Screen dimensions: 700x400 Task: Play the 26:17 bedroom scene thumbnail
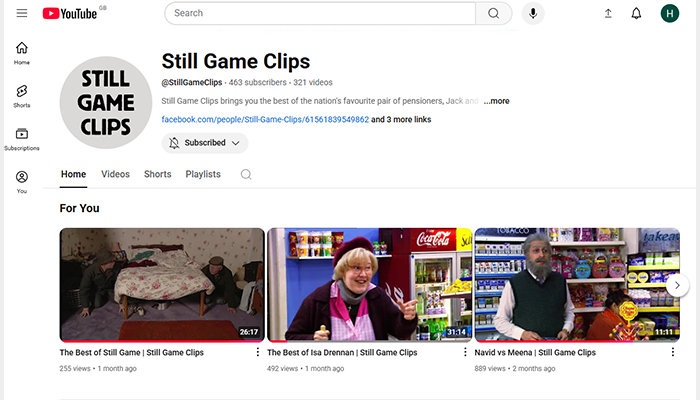[162, 285]
